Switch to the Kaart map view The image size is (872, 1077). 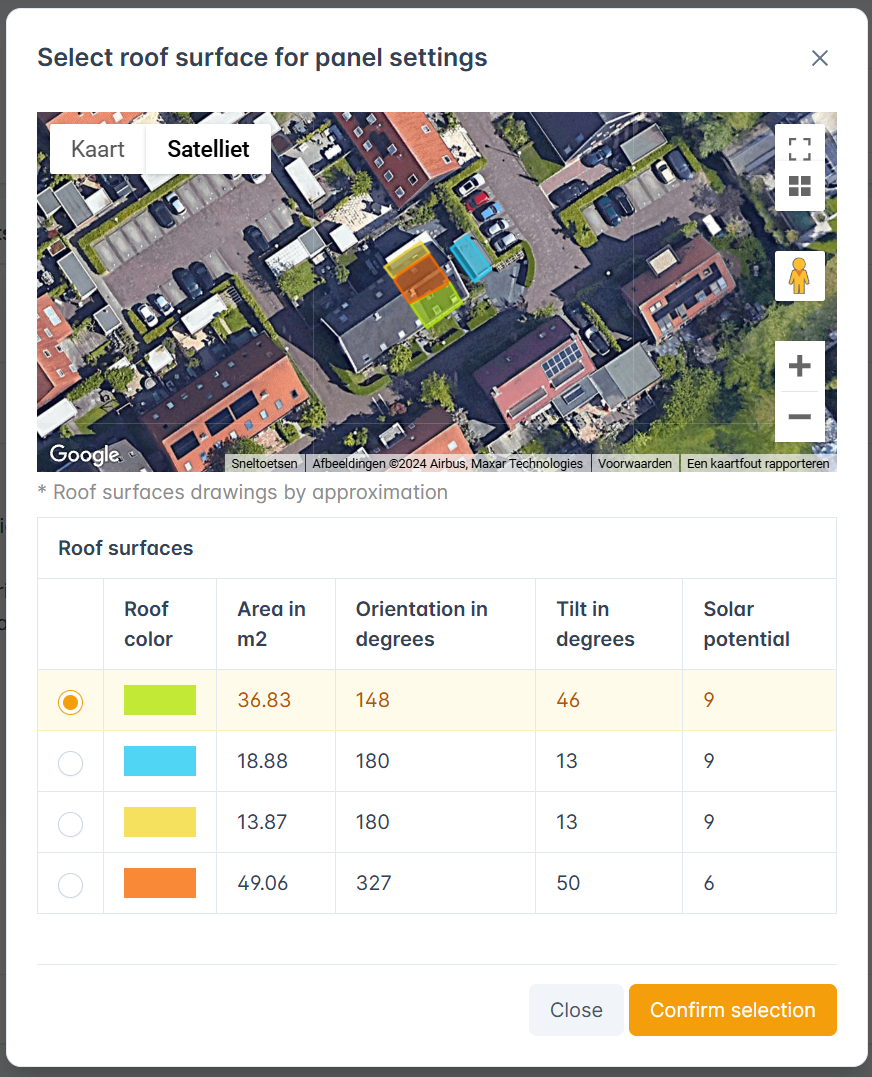(98, 149)
